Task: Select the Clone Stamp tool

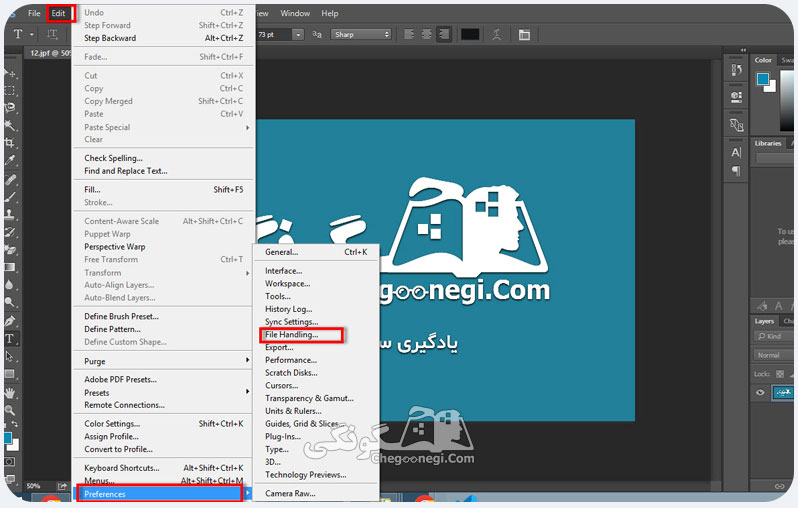Action: coord(10,214)
